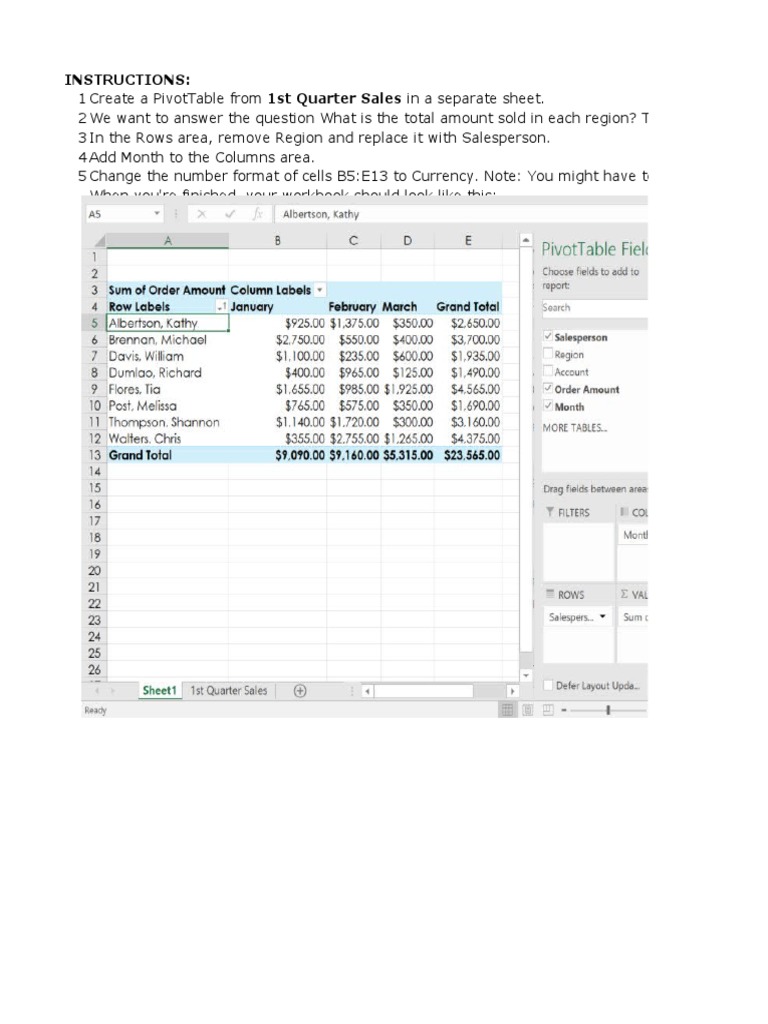Switch to Page Layout view icon
This screenshot has width=768, height=1024.
(x=528, y=710)
